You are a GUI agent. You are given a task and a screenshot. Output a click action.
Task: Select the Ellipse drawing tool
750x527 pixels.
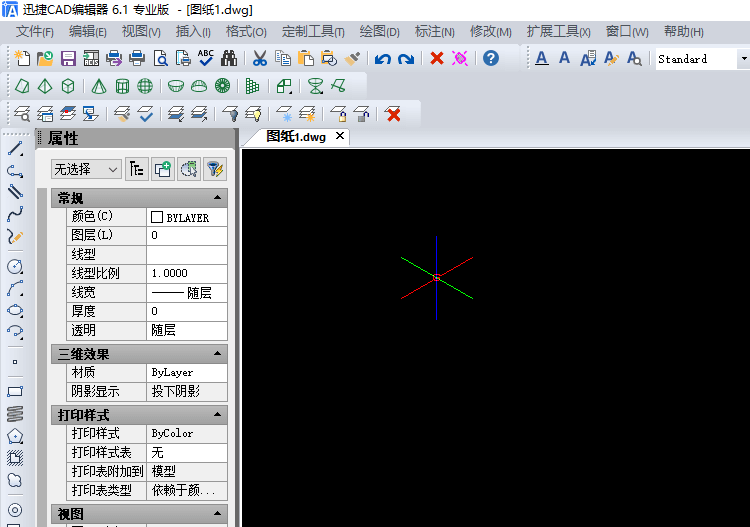coord(15,310)
